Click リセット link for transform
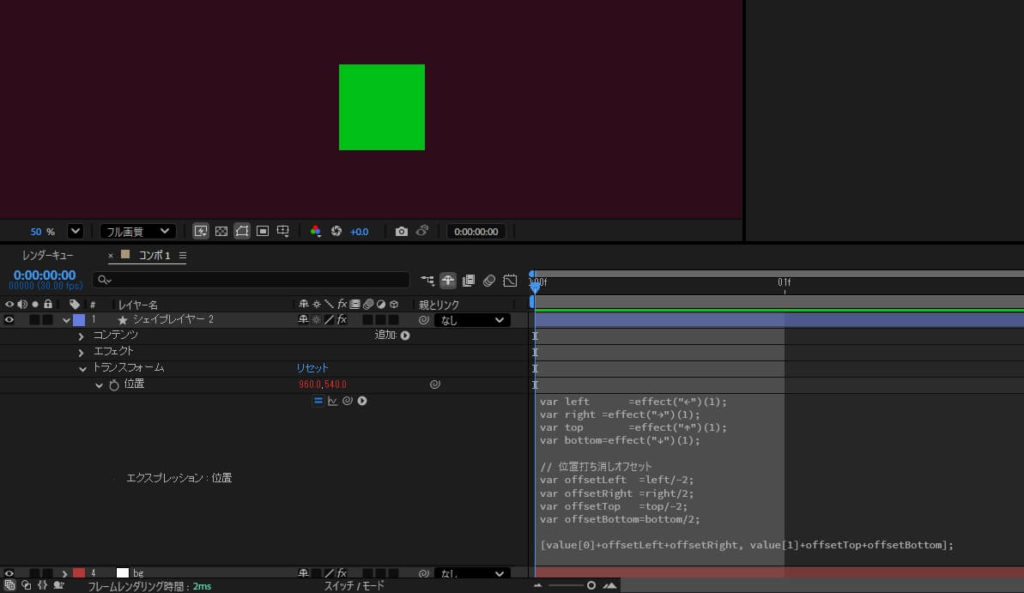Screen dimensions: 1024x593 [311, 368]
